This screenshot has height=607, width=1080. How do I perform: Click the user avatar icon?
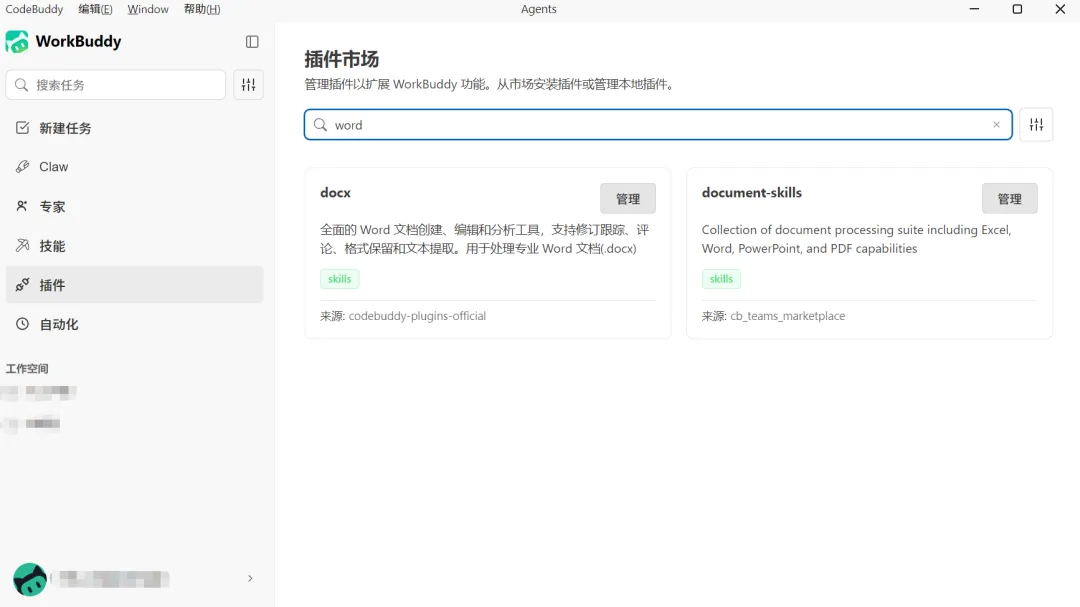tap(30, 579)
